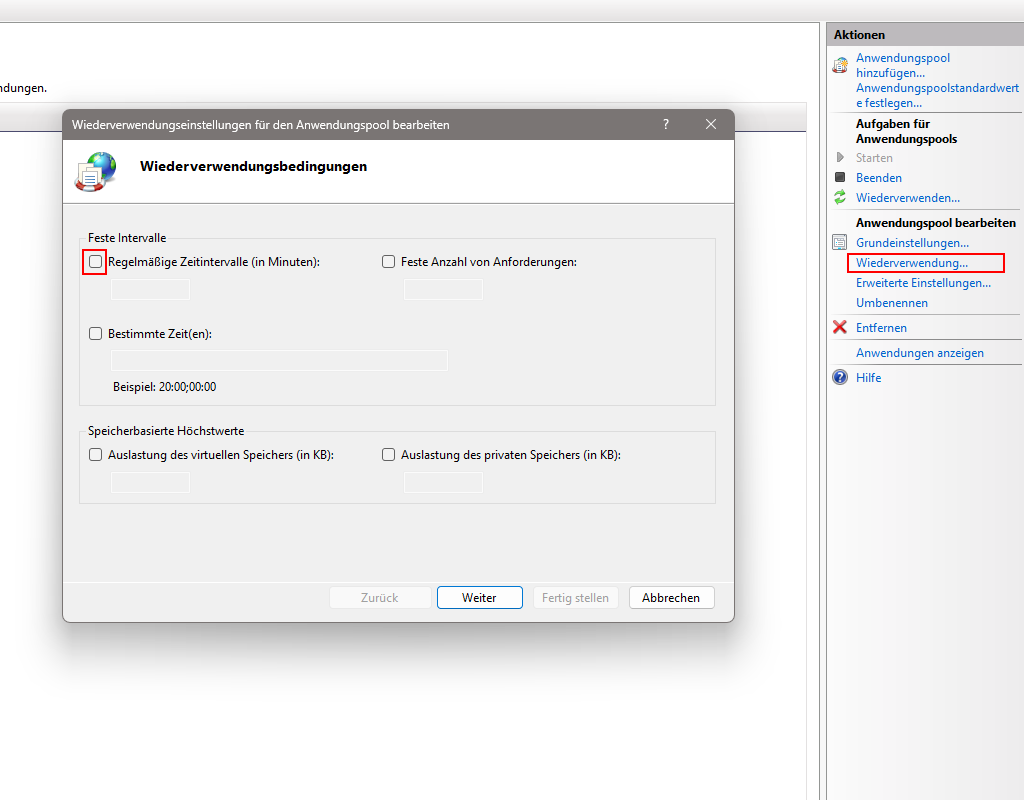Click the add application pool icon
The width and height of the screenshot is (1024, 800).
pyautogui.click(x=840, y=65)
